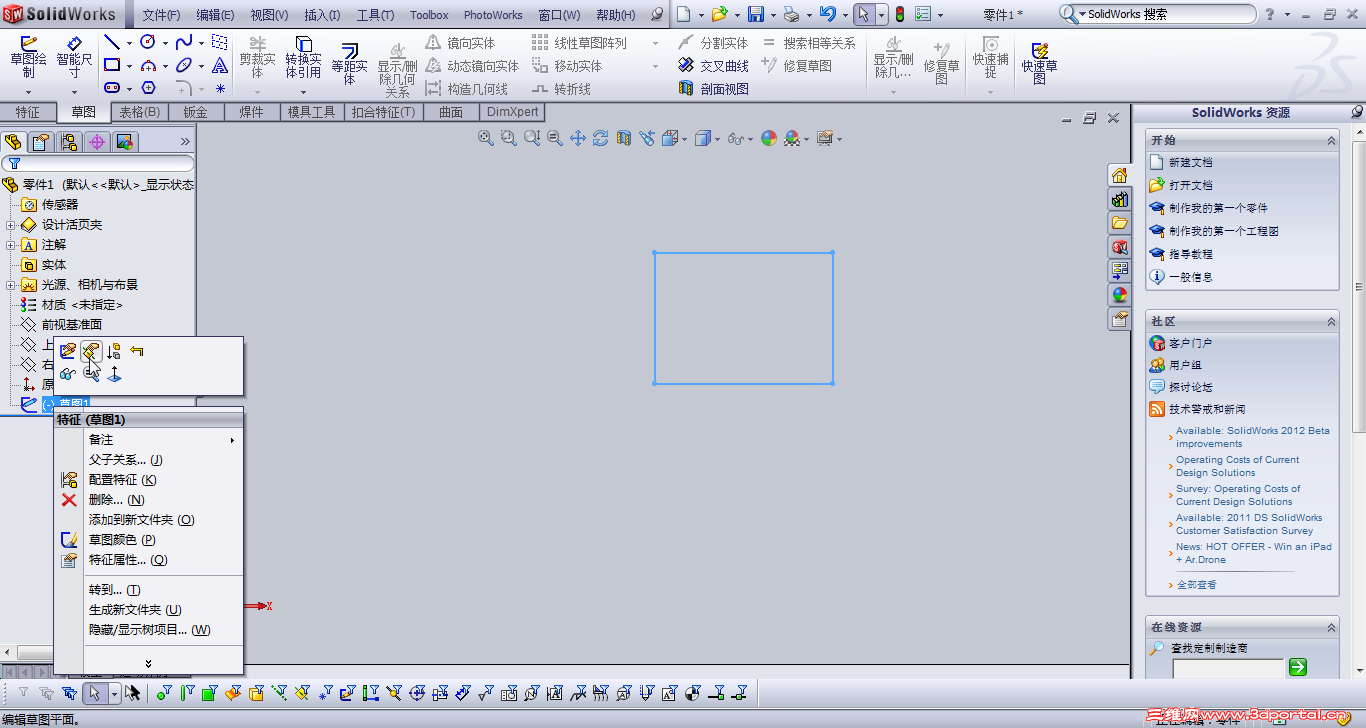Open the PropertyManager tab icon
The height and width of the screenshot is (728, 1366).
41,141
